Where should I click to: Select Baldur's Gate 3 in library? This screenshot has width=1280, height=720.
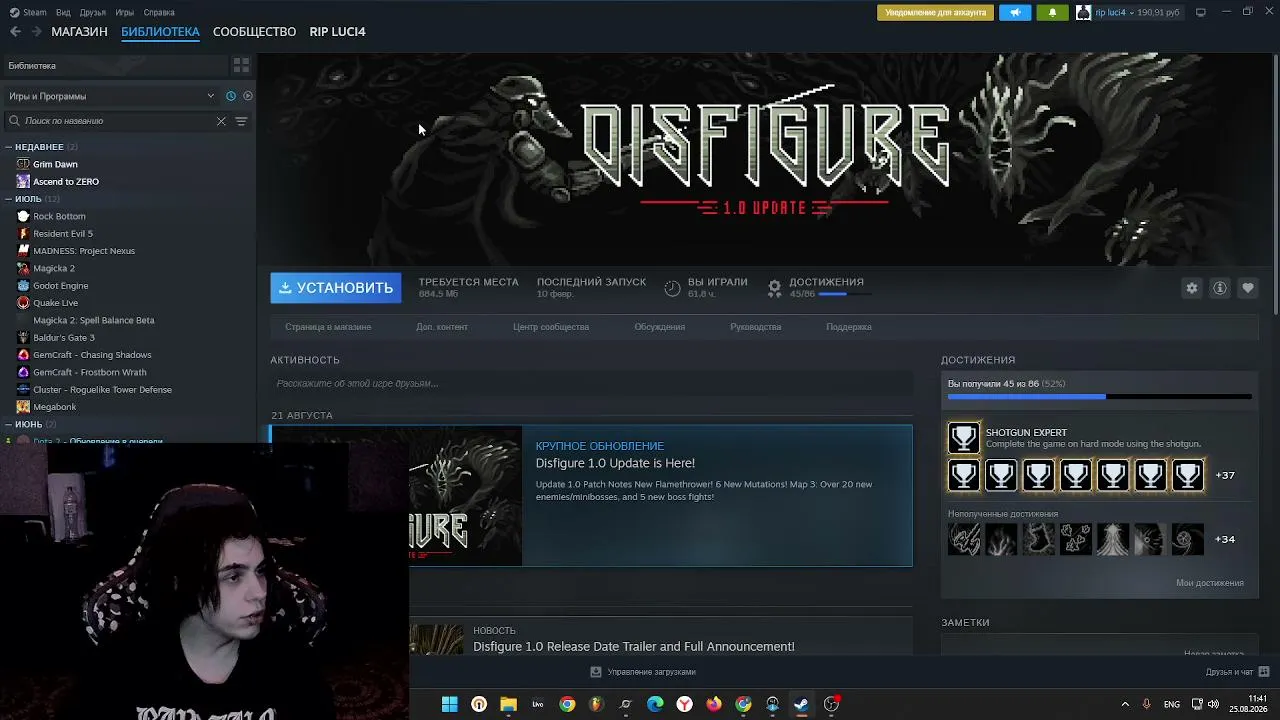click(64, 338)
